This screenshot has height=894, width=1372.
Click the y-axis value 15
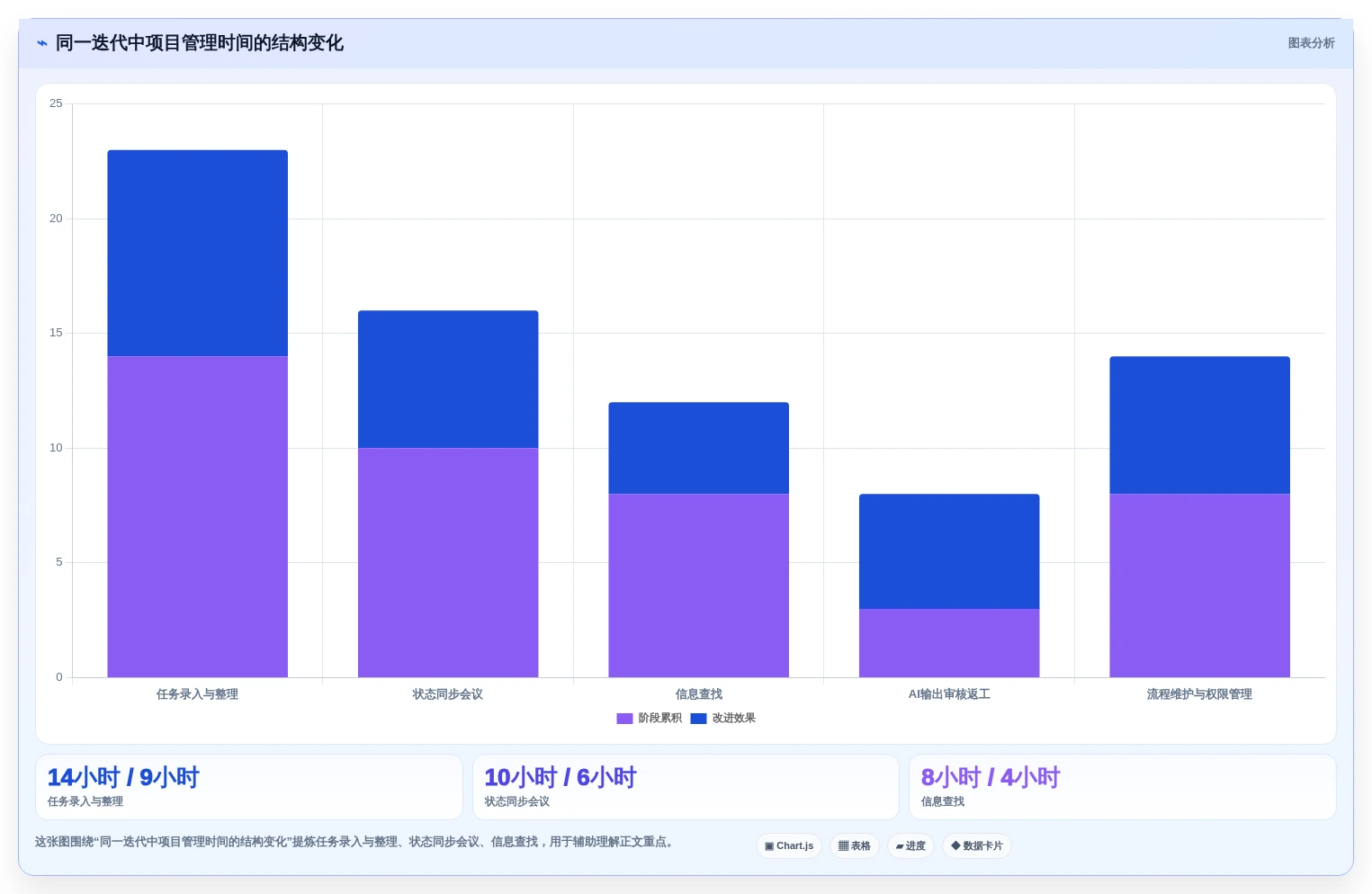tap(56, 333)
